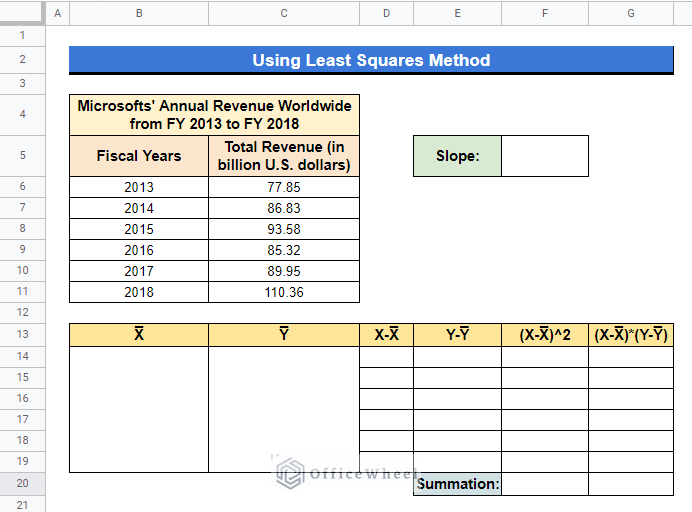Click the cell containing 2017

pyautogui.click(x=139, y=271)
